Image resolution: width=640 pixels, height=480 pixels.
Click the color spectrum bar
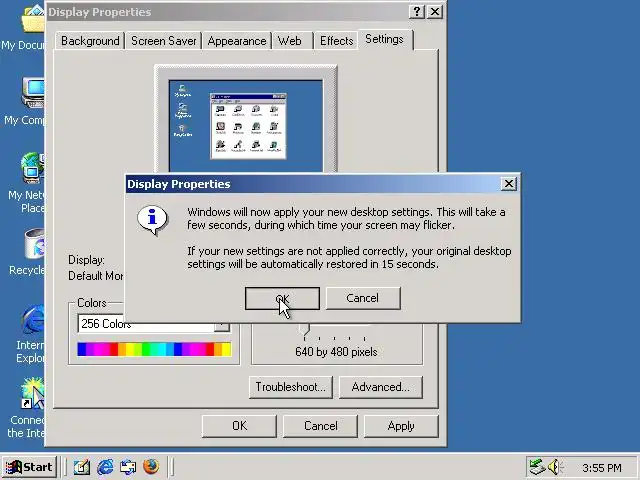pyautogui.click(x=154, y=349)
